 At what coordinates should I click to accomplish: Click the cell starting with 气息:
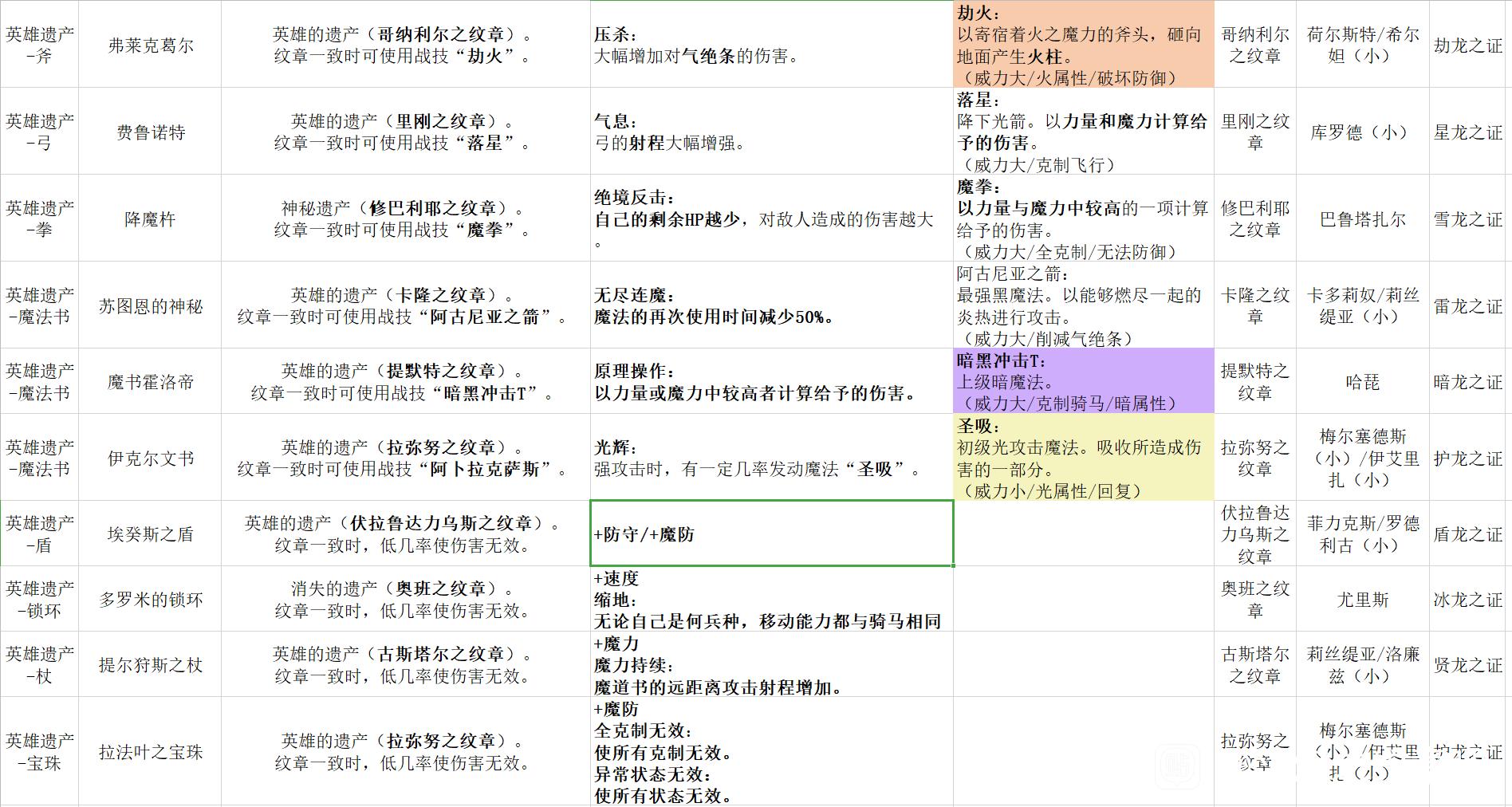pyautogui.click(x=771, y=132)
